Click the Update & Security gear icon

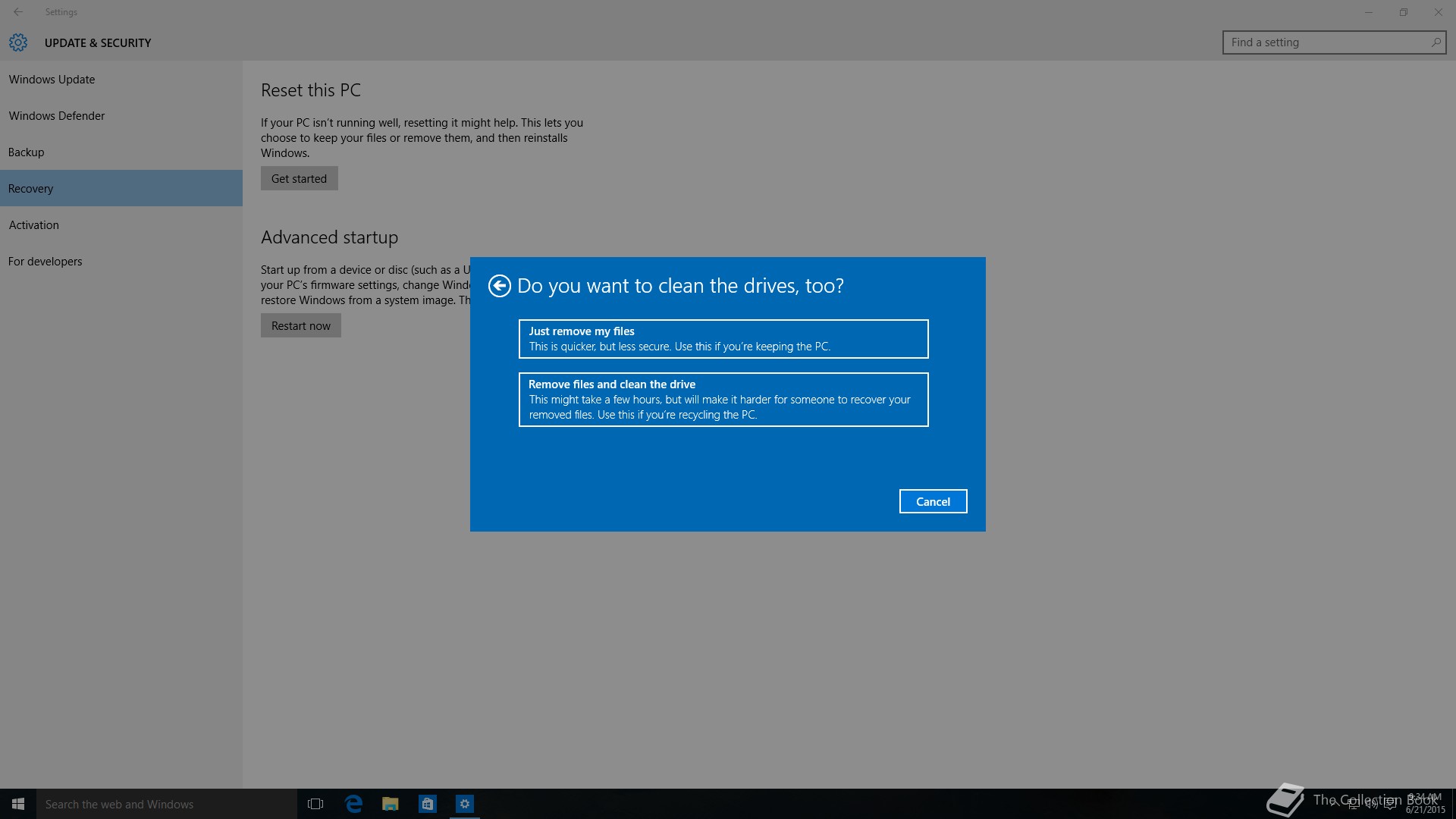pyautogui.click(x=18, y=42)
